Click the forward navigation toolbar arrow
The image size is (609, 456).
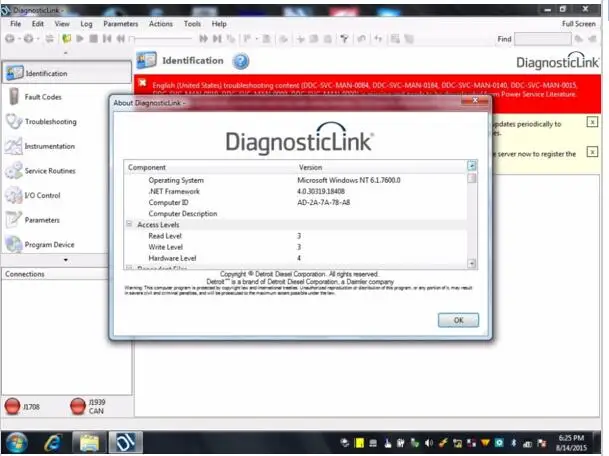28,38
